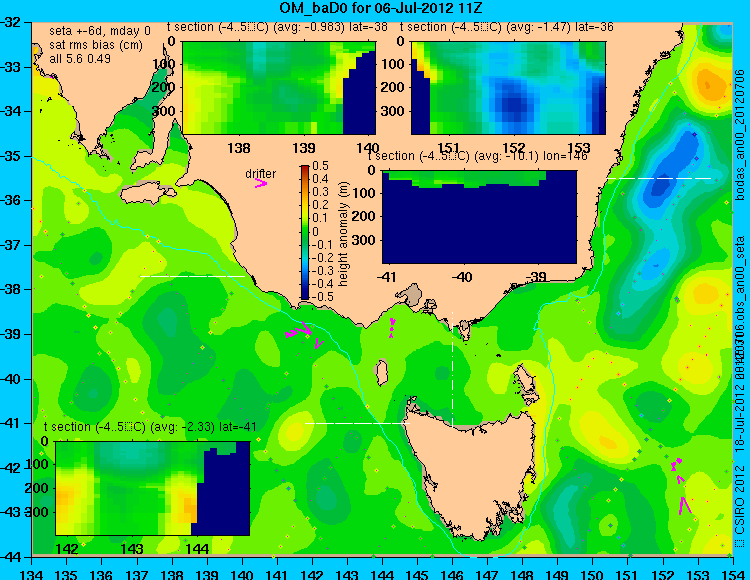Screen dimensions: 750x580
Task: Click the 't section' caption ending lat=-36
Action: point(507,27)
